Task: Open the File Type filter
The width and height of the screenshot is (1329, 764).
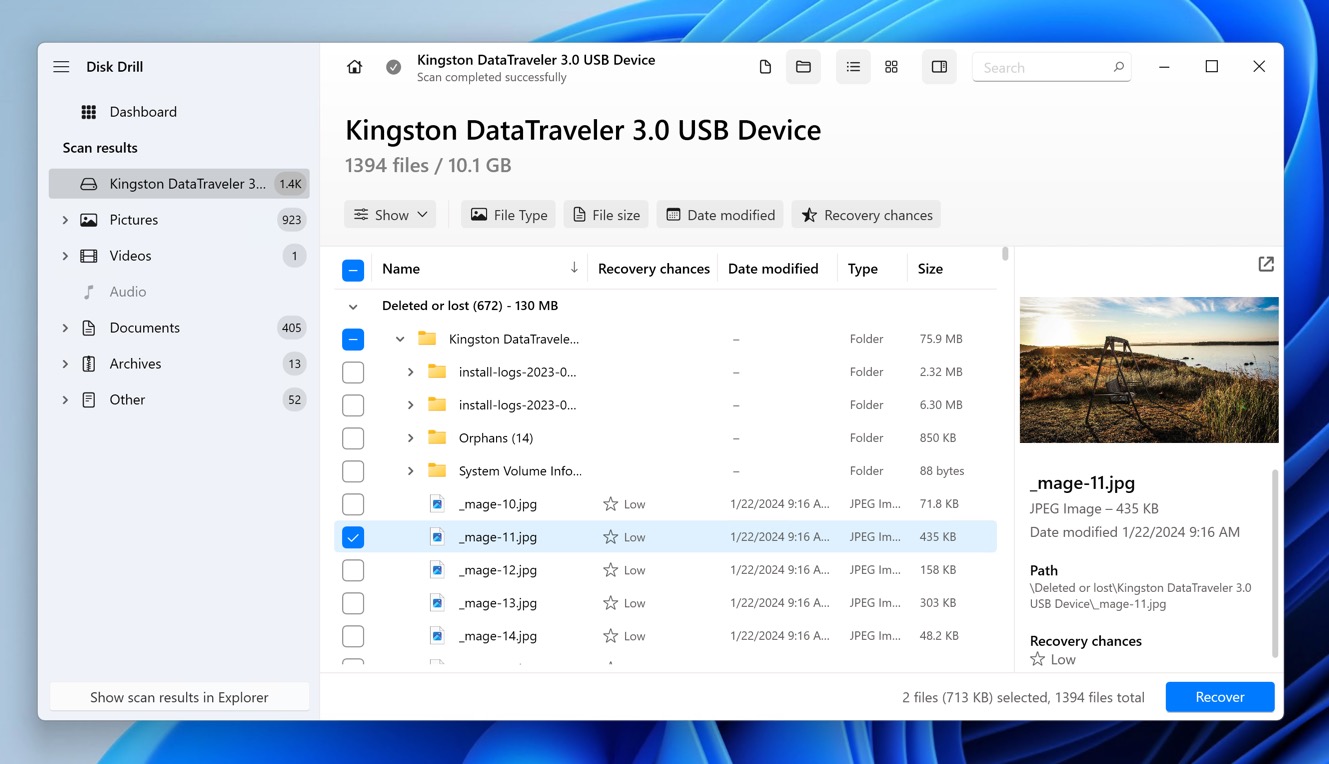Action: click(509, 215)
